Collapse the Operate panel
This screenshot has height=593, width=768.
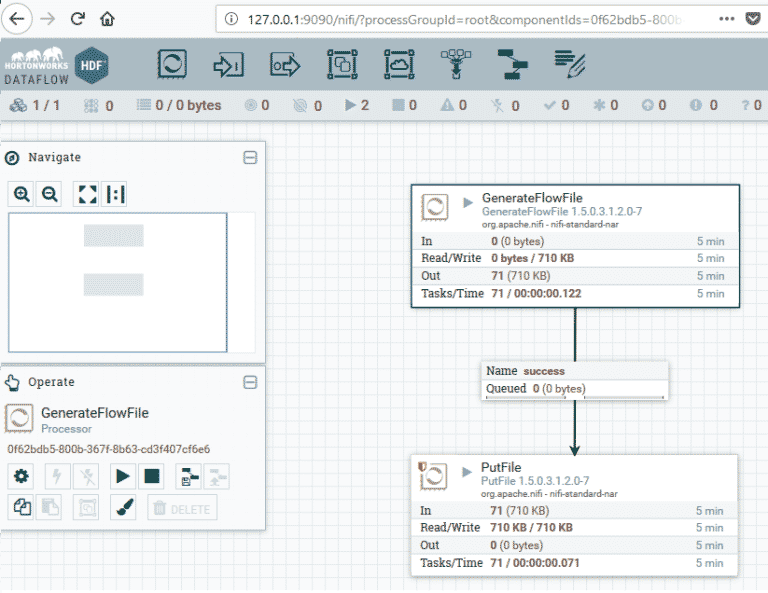point(250,382)
